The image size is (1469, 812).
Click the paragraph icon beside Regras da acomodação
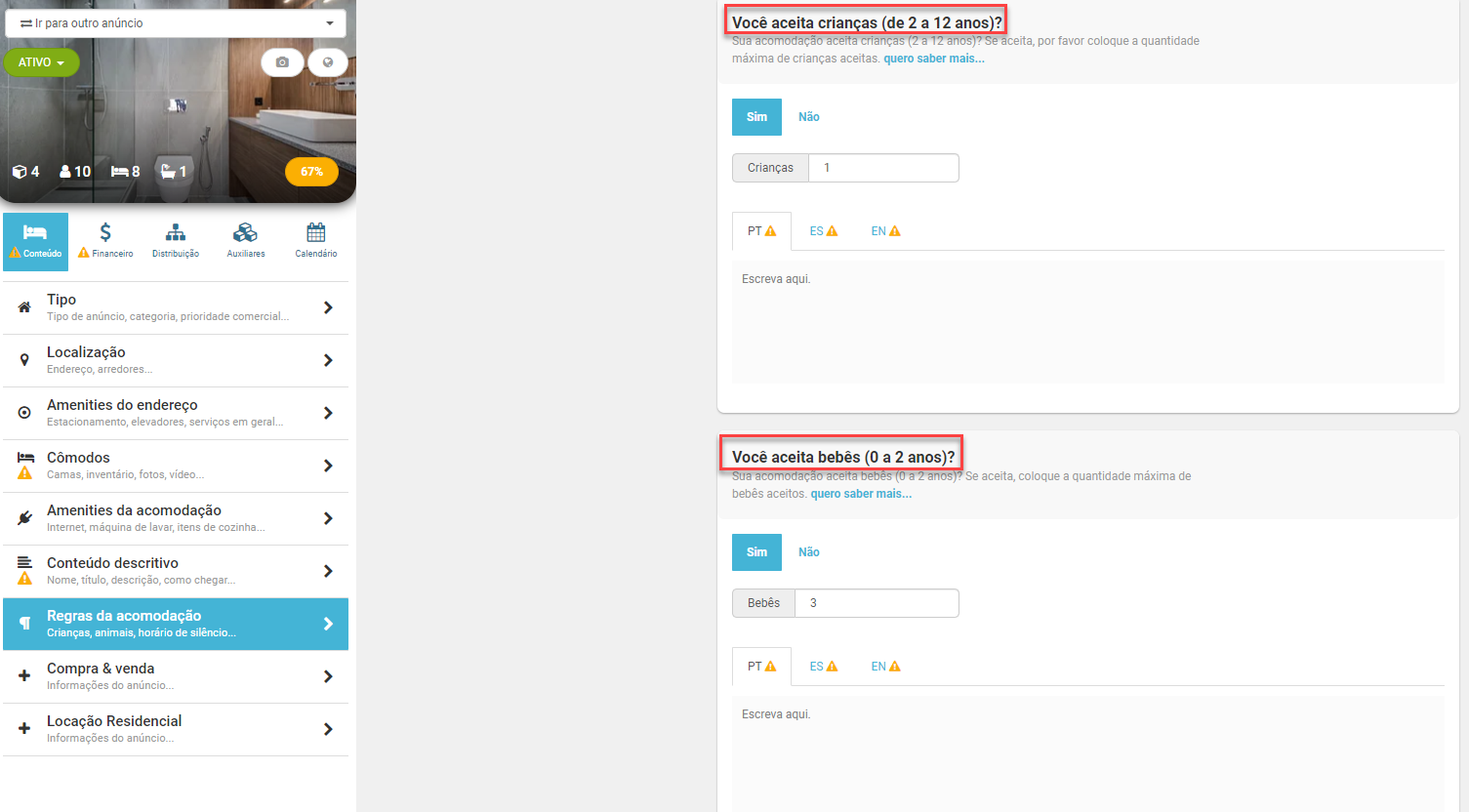pyautogui.click(x=24, y=624)
